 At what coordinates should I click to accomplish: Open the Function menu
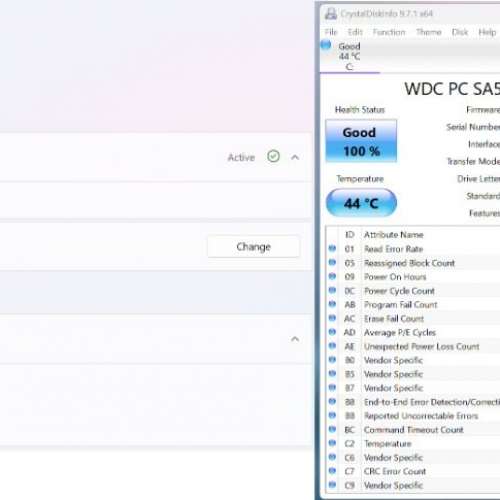click(389, 32)
